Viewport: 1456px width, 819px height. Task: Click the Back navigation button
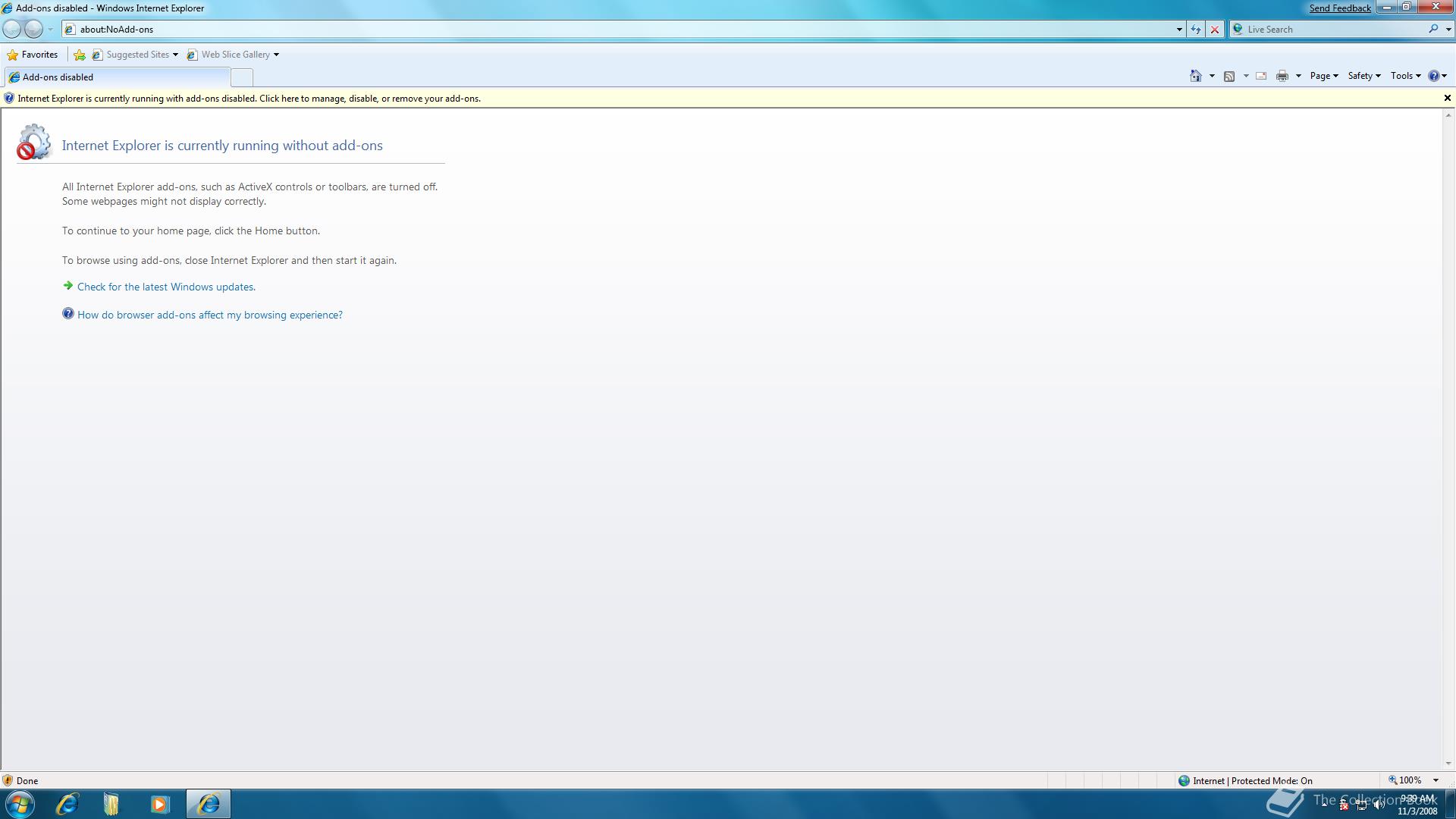12,29
